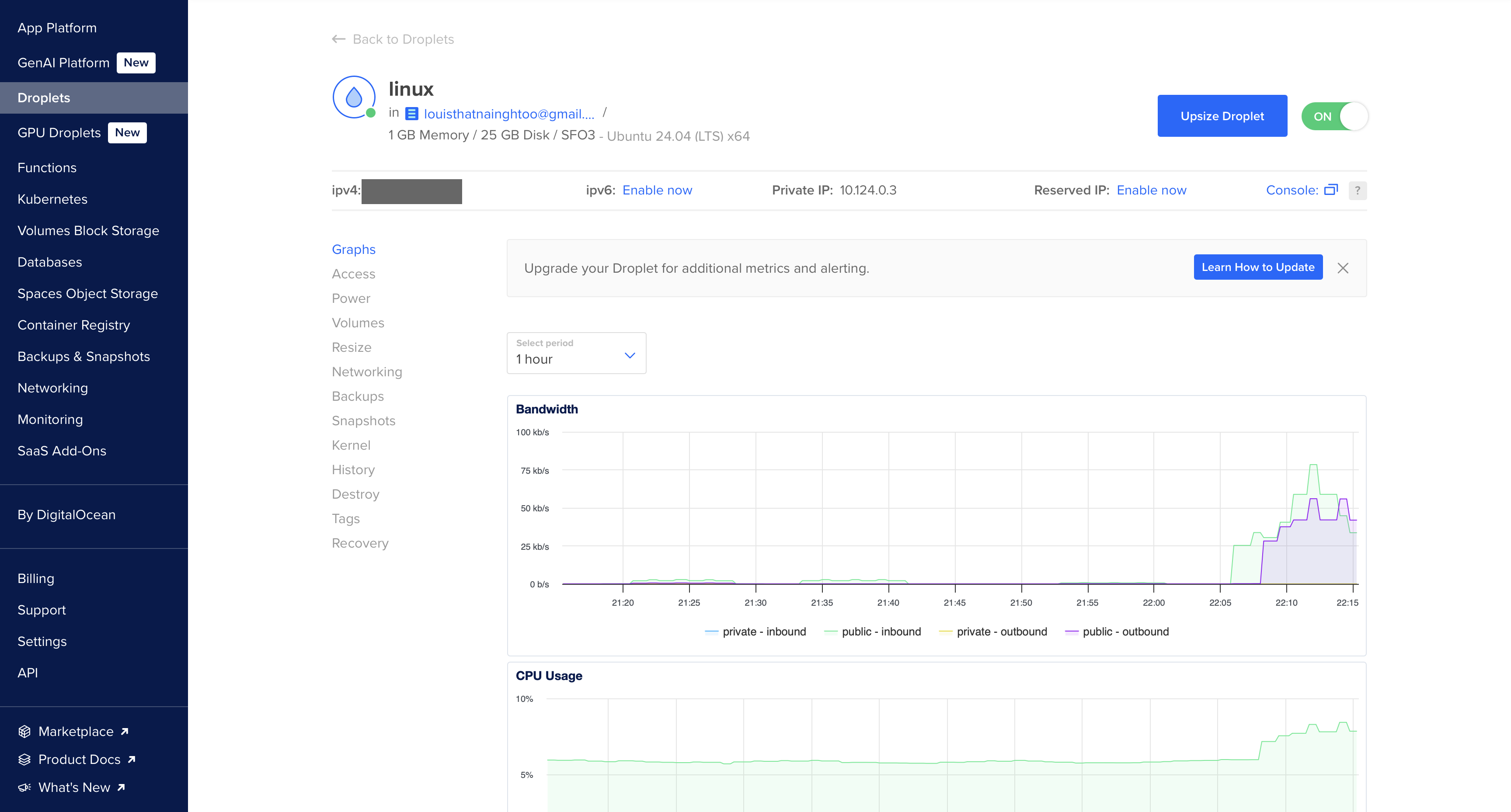Image resolution: width=1511 pixels, height=812 pixels.
Task: Dismiss the upgrade banner with the X
Action: [1343, 268]
